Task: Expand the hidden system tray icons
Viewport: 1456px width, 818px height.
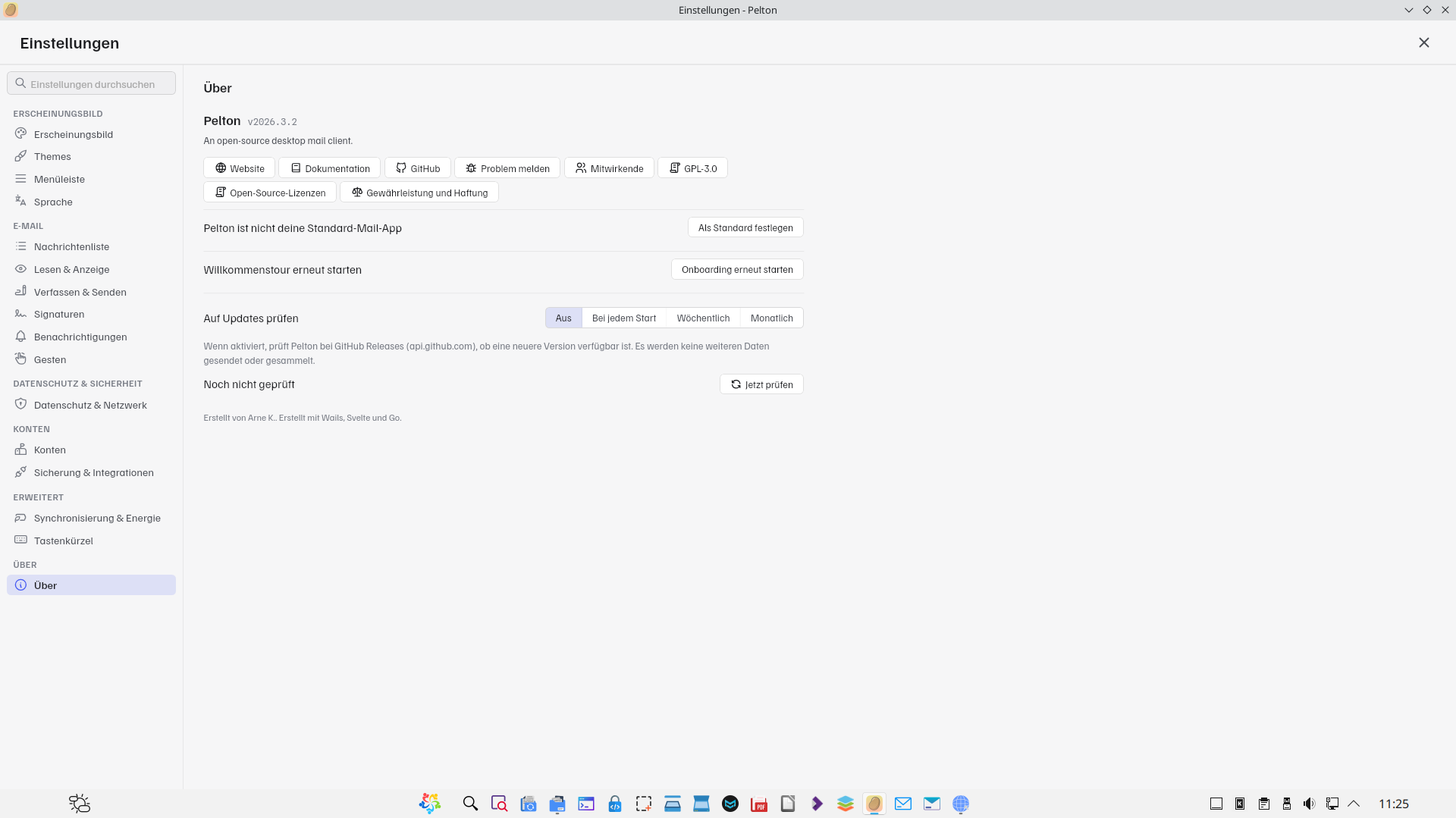Action: pos(1354,804)
